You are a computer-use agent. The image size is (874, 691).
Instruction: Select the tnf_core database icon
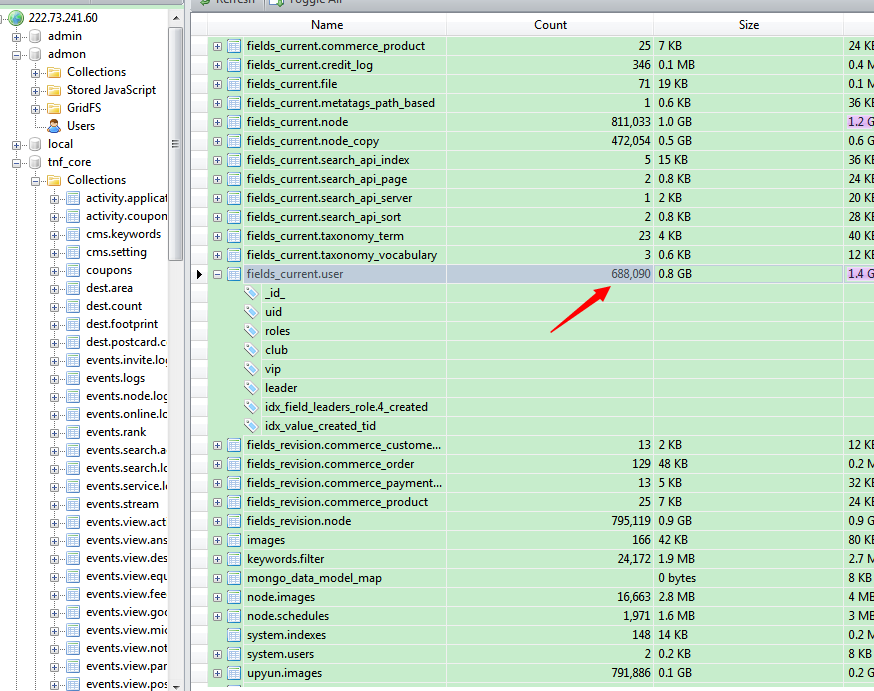coord(35,162)
